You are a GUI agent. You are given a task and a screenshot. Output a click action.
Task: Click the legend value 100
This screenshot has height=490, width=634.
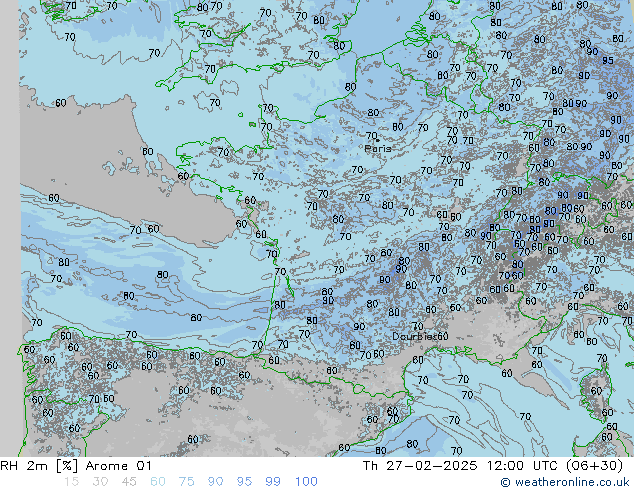tap(306, 482)
